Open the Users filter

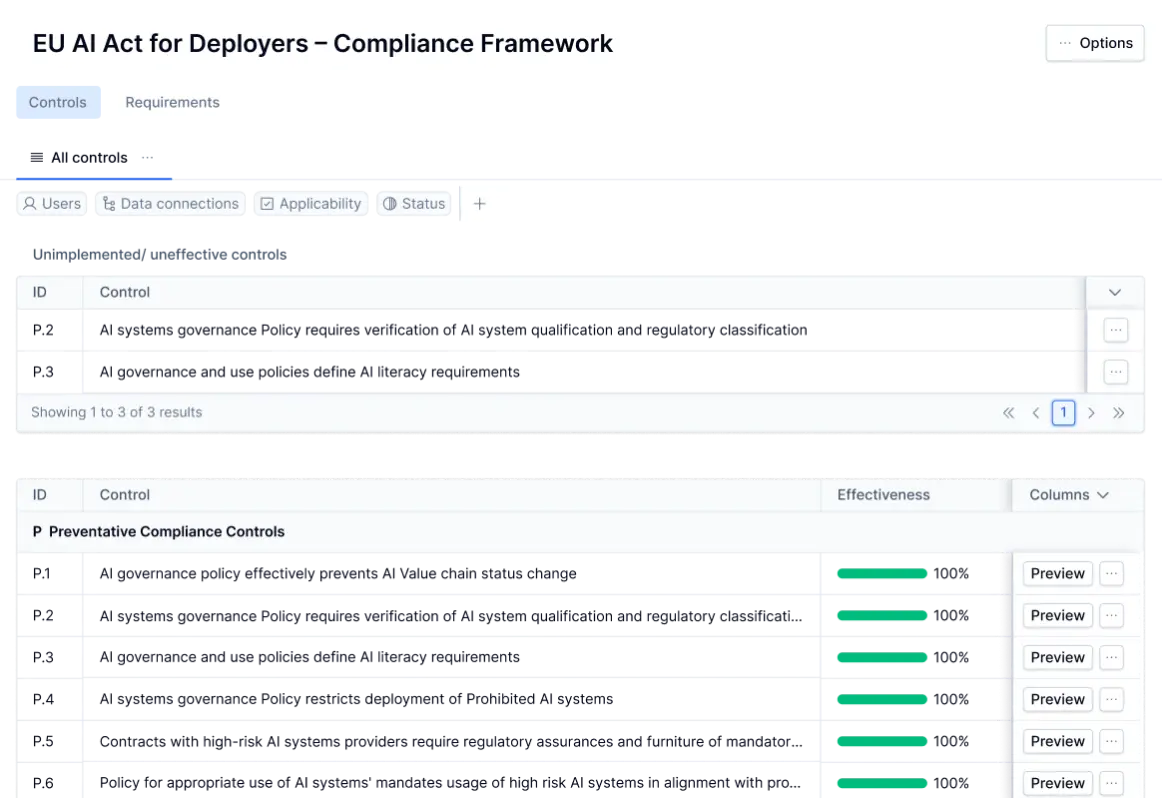51,203
